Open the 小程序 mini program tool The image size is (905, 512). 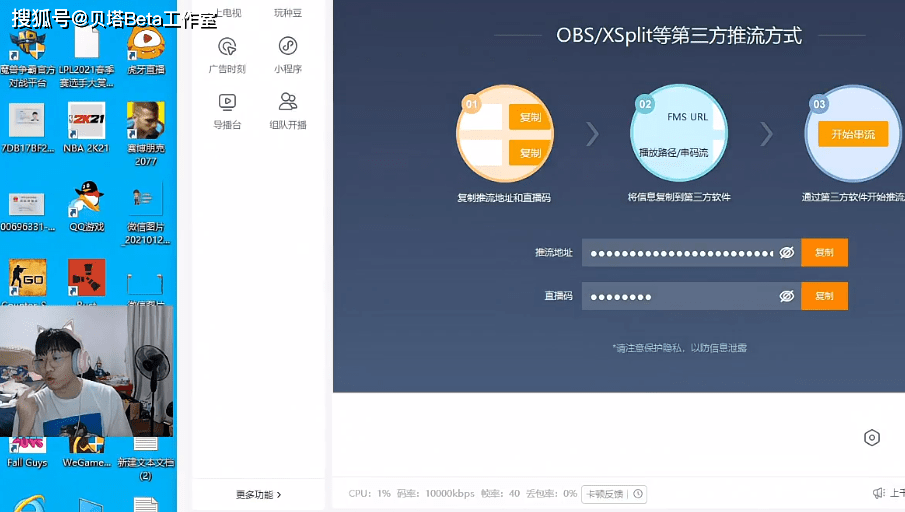pyautogui.click(x=287, y=55)
